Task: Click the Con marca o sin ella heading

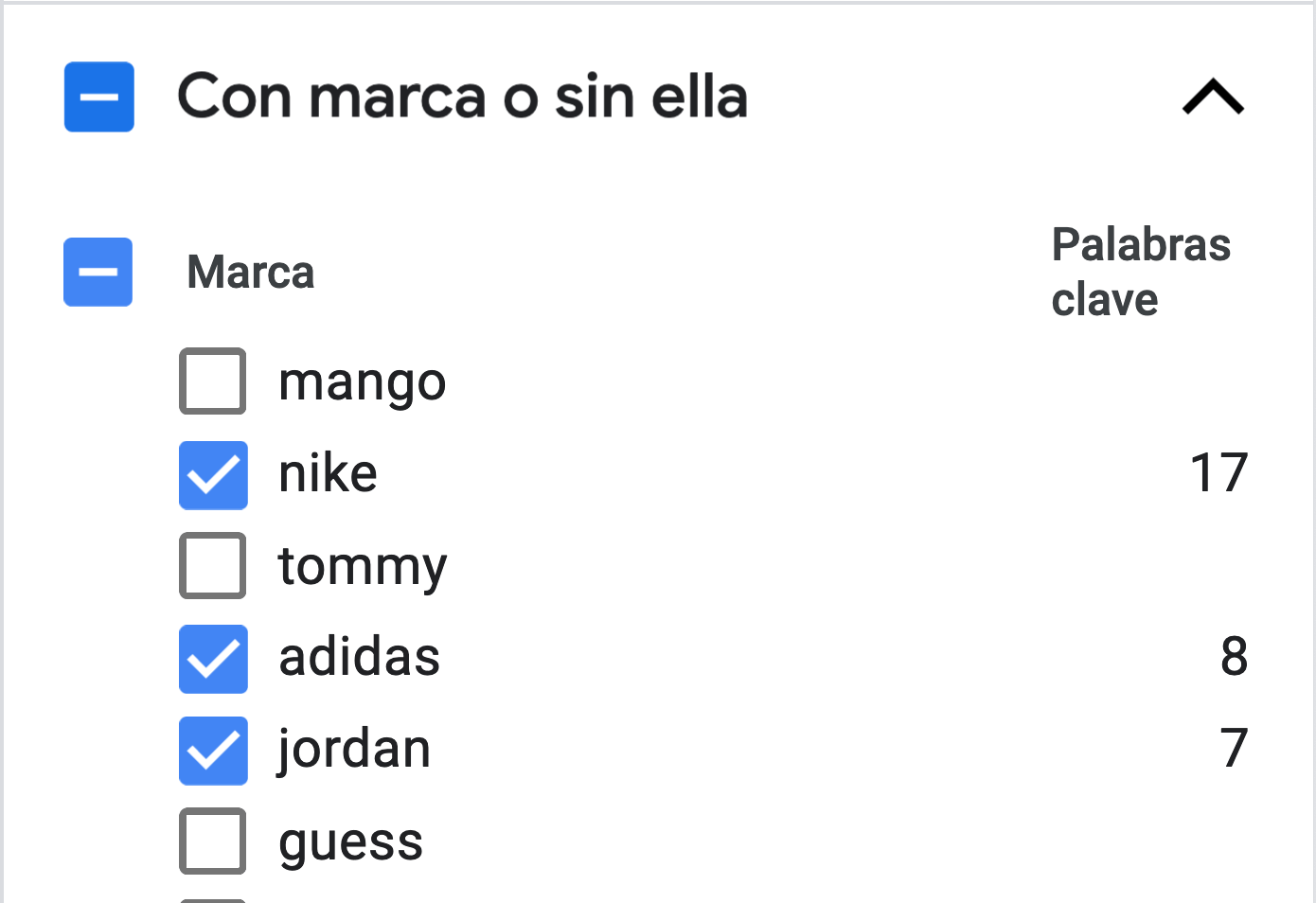Action: [x=463, y=97]
